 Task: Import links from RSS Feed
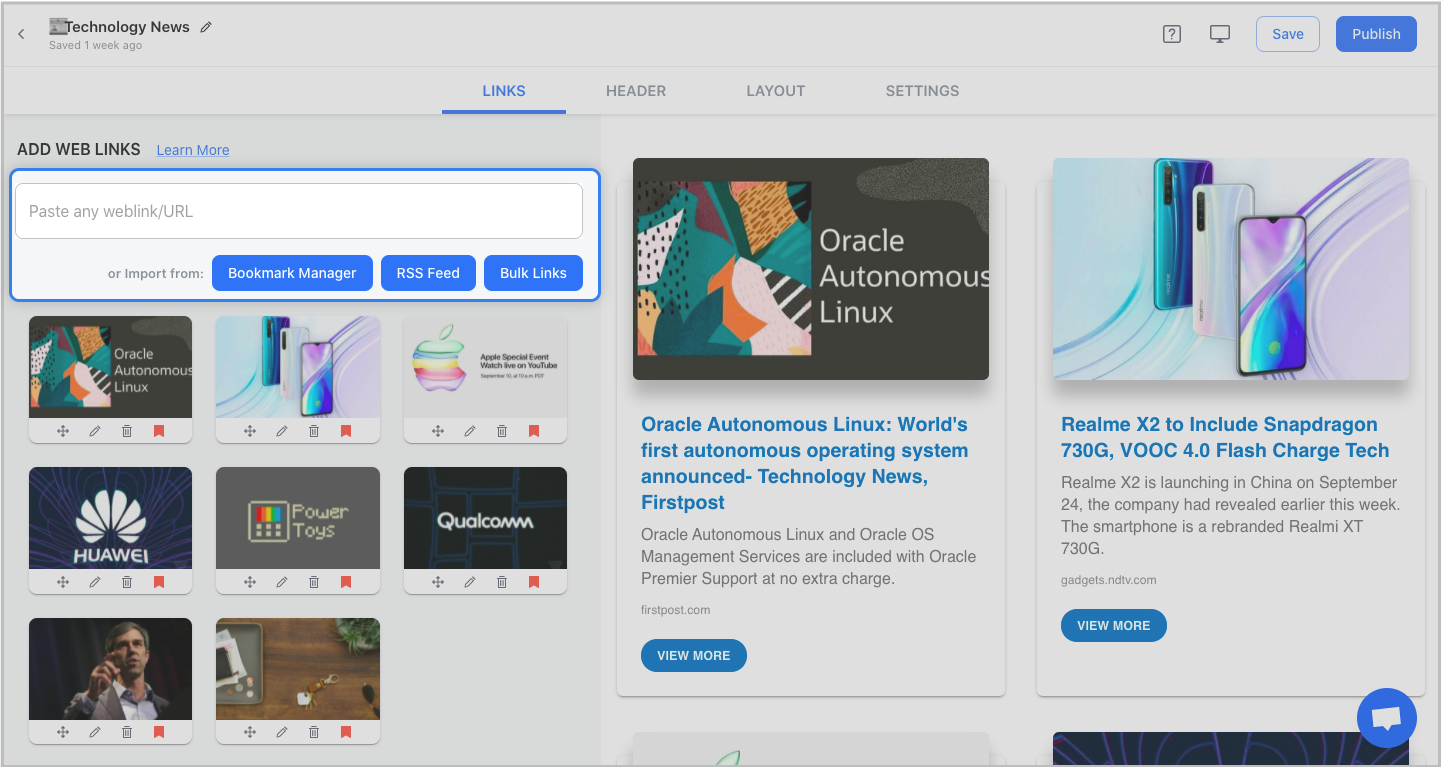point(428,273)
